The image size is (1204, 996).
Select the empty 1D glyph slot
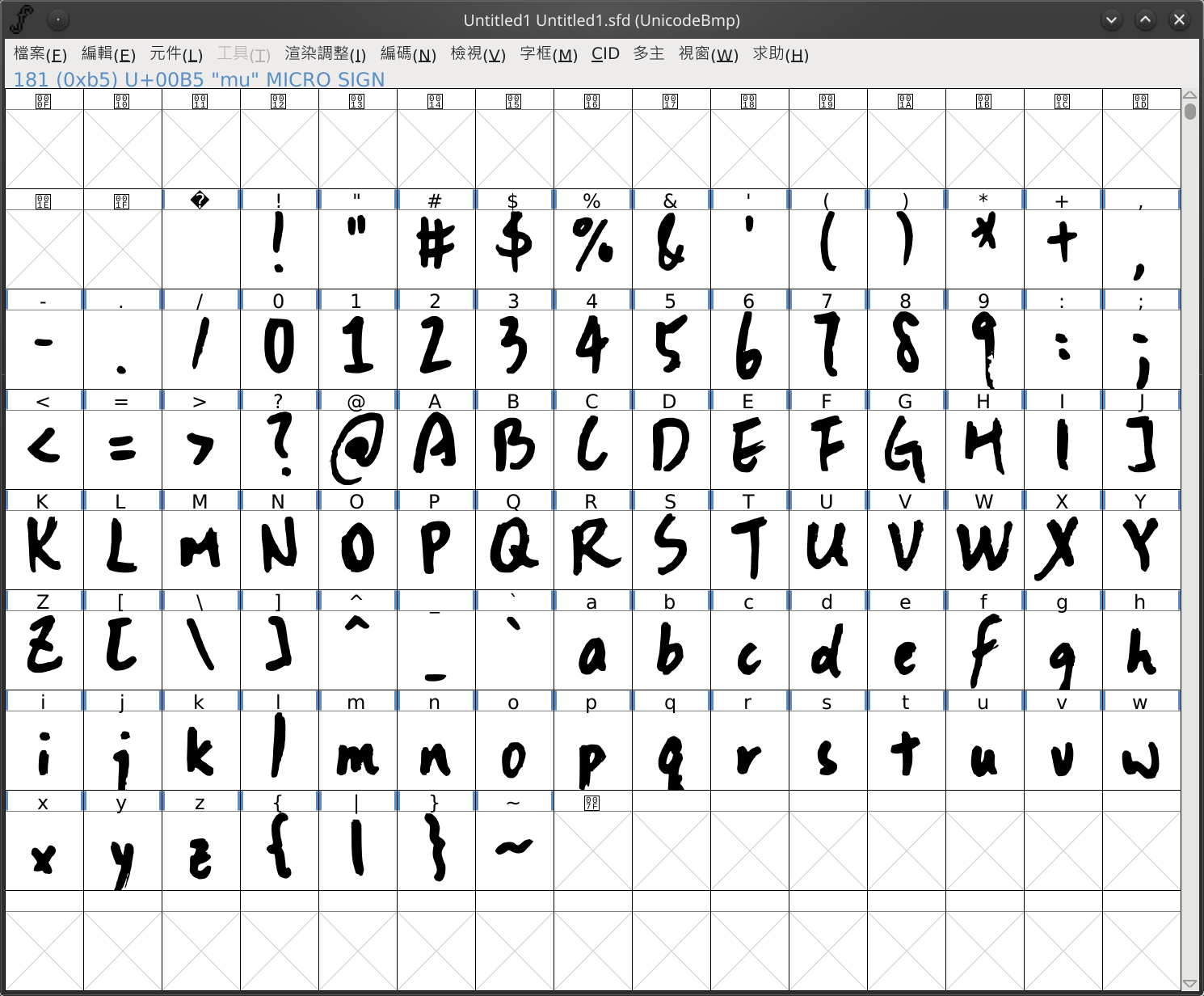click(x=1141, y=149)
